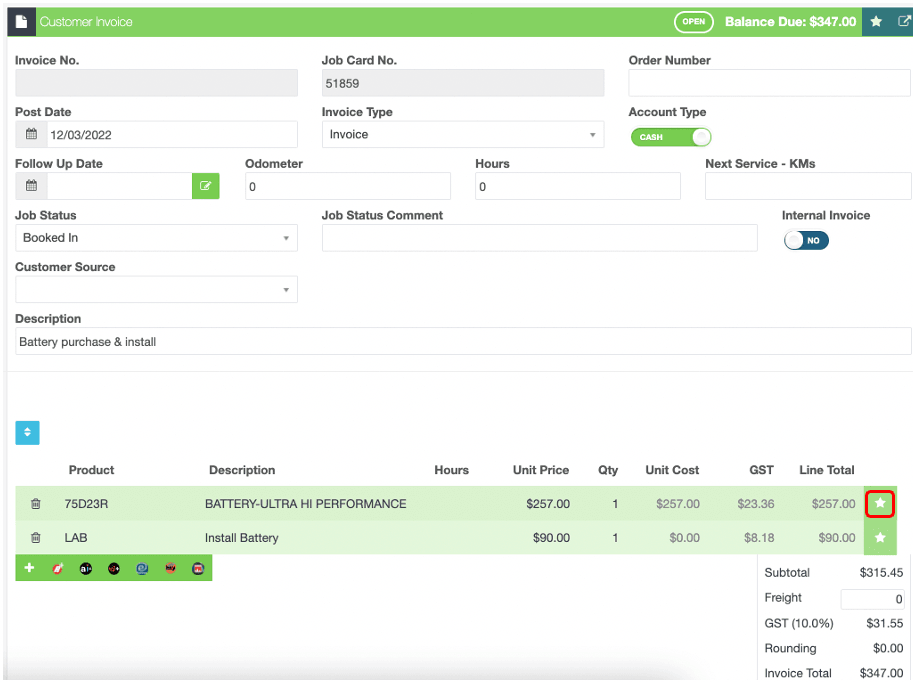Click the Job Card No. field 51859
The height and width of the screenshot is (682, 913).
[x=463, y=83]
